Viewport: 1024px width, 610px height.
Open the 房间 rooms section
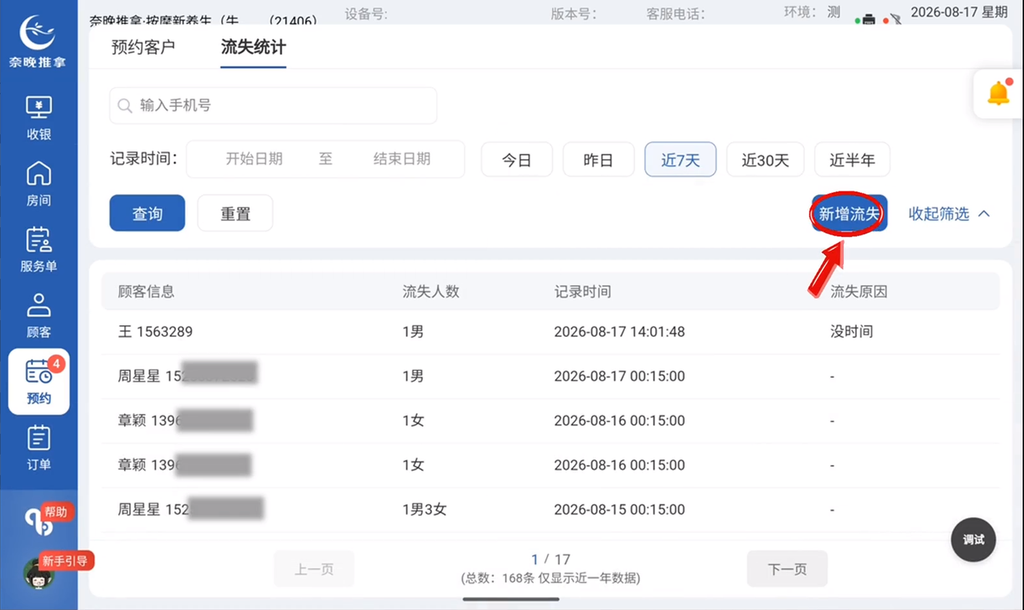pos(39,184)
